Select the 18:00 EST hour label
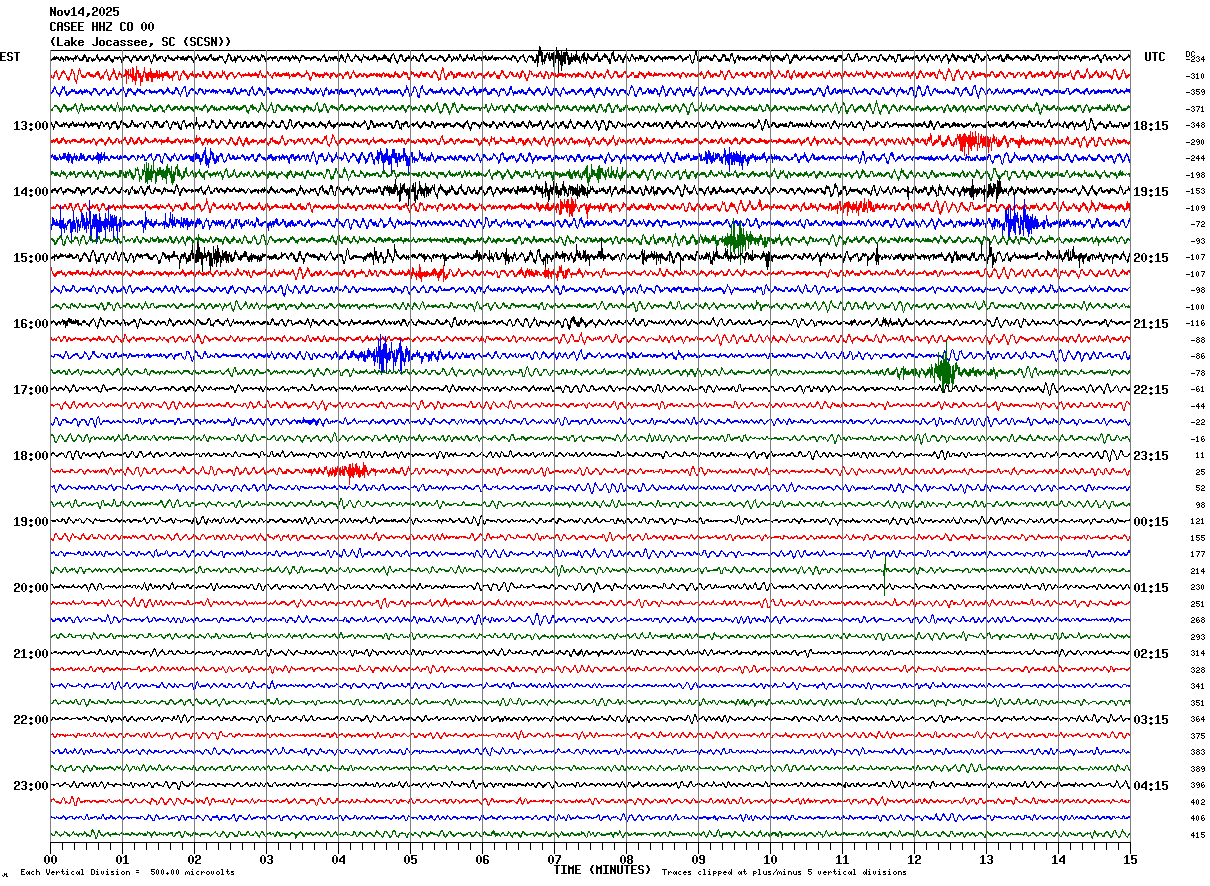The image size is (1210, 886). click(31, 456)
